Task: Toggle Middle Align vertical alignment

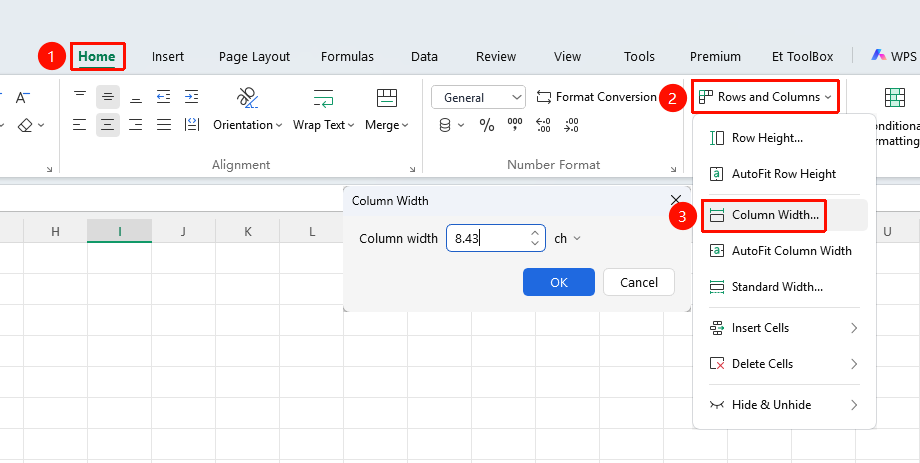Action: click(x=108, y=97)
